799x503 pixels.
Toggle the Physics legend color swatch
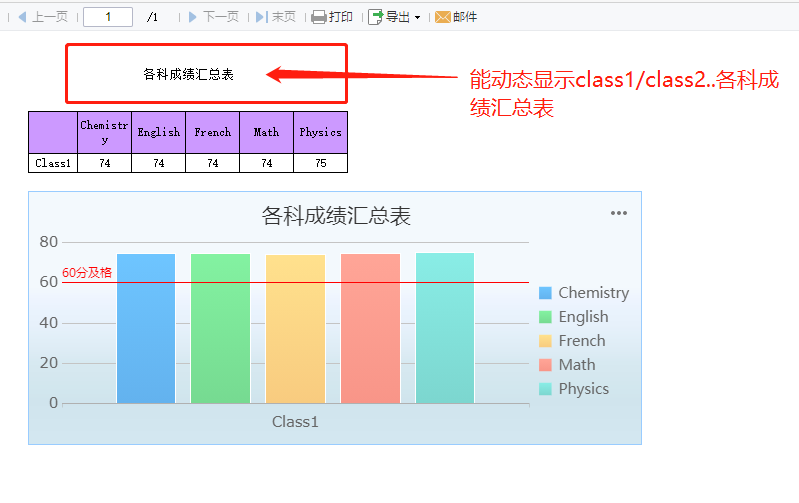point(545,388)
